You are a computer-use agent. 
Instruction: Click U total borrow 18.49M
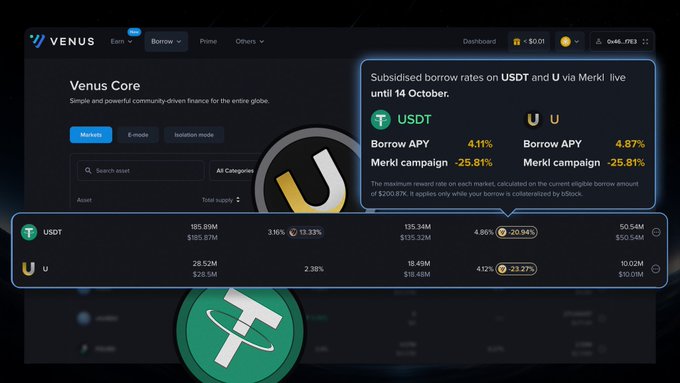pos(419,264)
